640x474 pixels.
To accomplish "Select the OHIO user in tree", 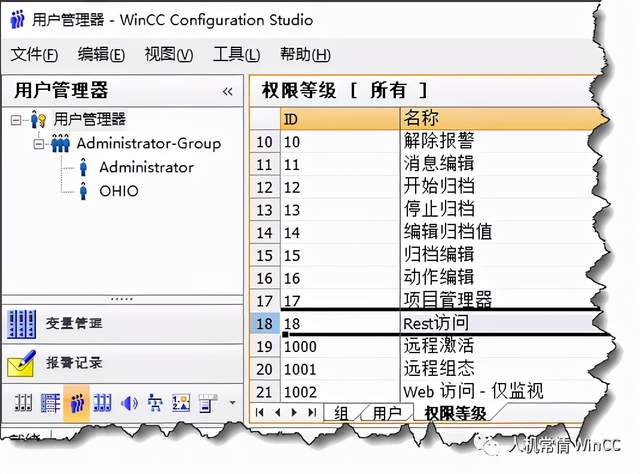I will (x=119, y=191).
